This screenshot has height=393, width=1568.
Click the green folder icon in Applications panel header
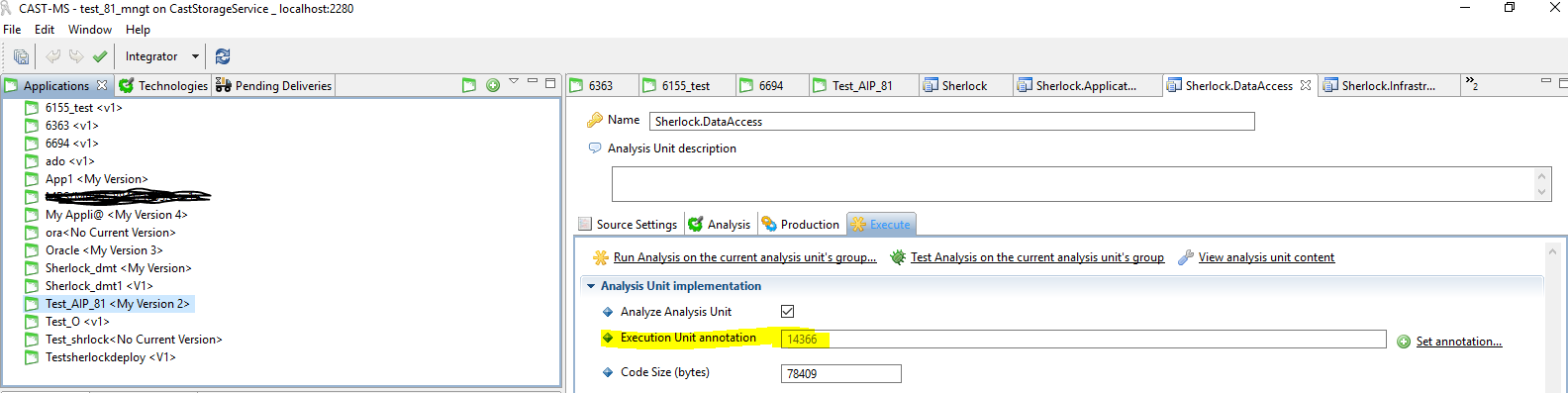469,86
